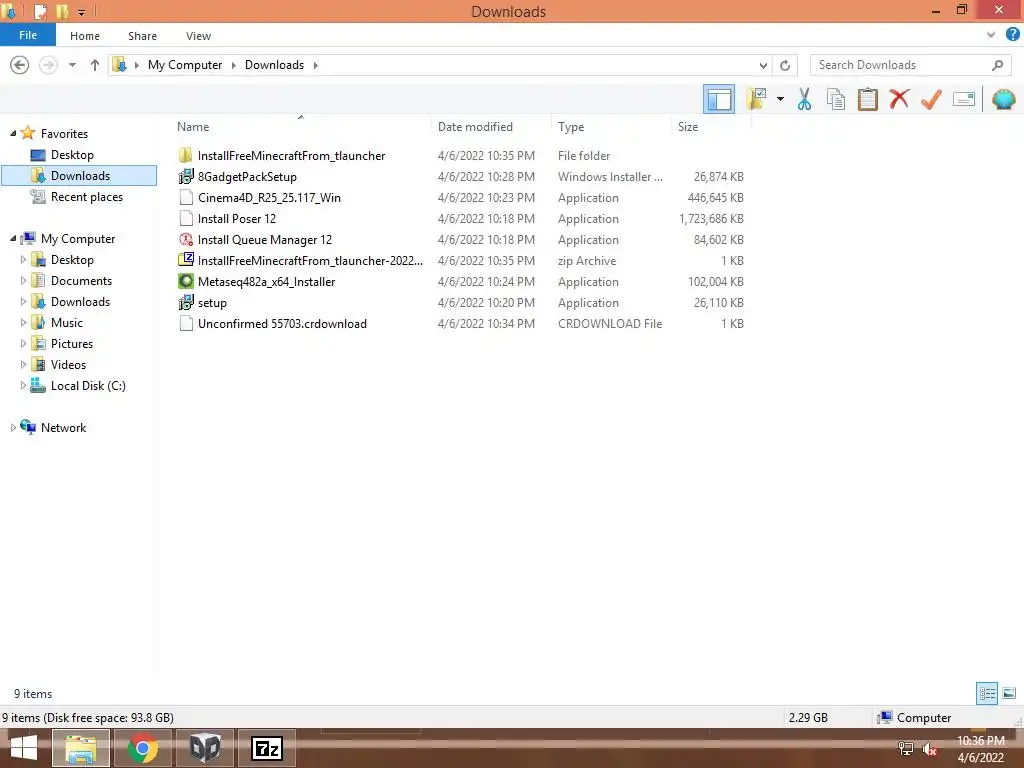Click File Explorer on the taskbar

[80, 748]
